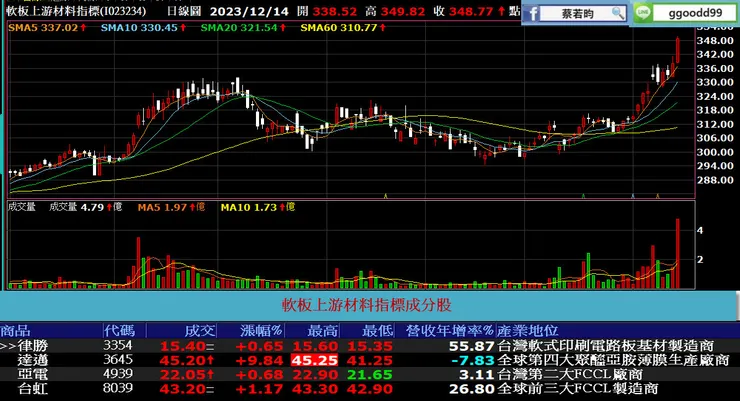
Task: Click the ggoodd99 LINE ID field
Action: point(696,13)
